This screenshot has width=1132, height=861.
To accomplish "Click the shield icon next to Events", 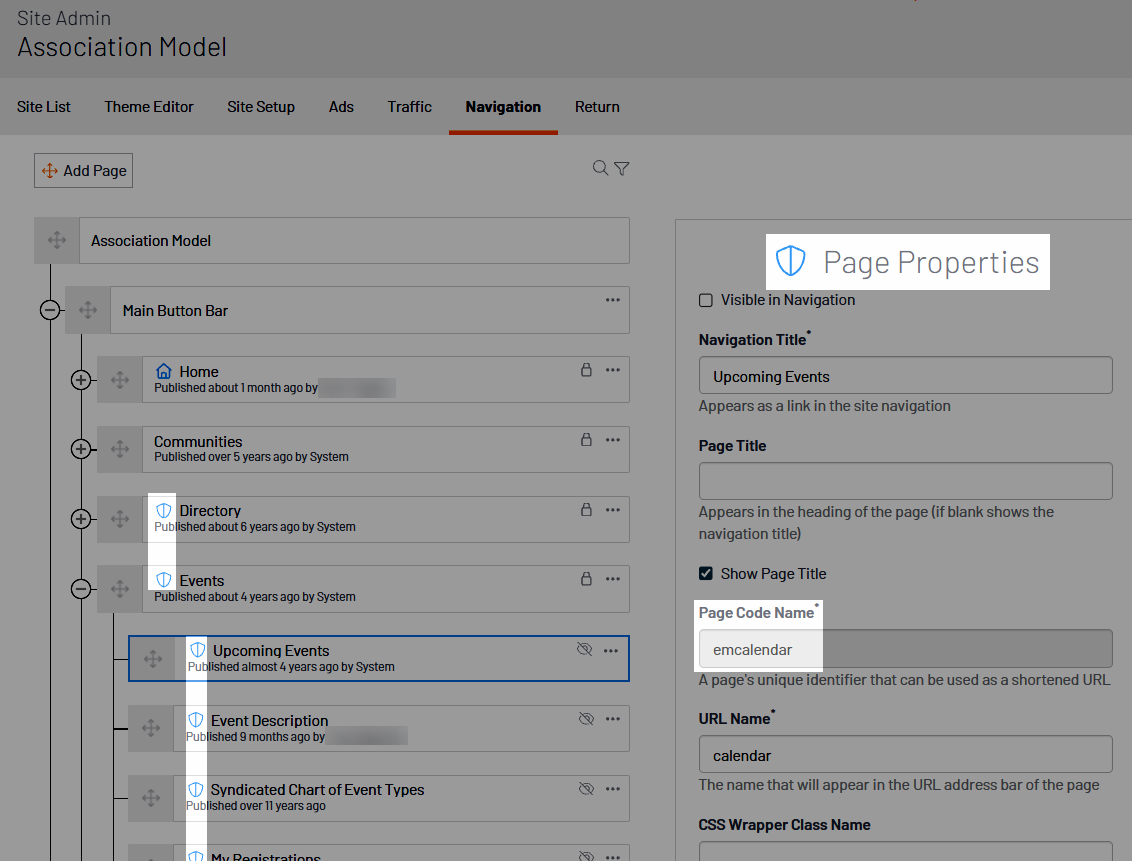I will [x=164, y=580].
